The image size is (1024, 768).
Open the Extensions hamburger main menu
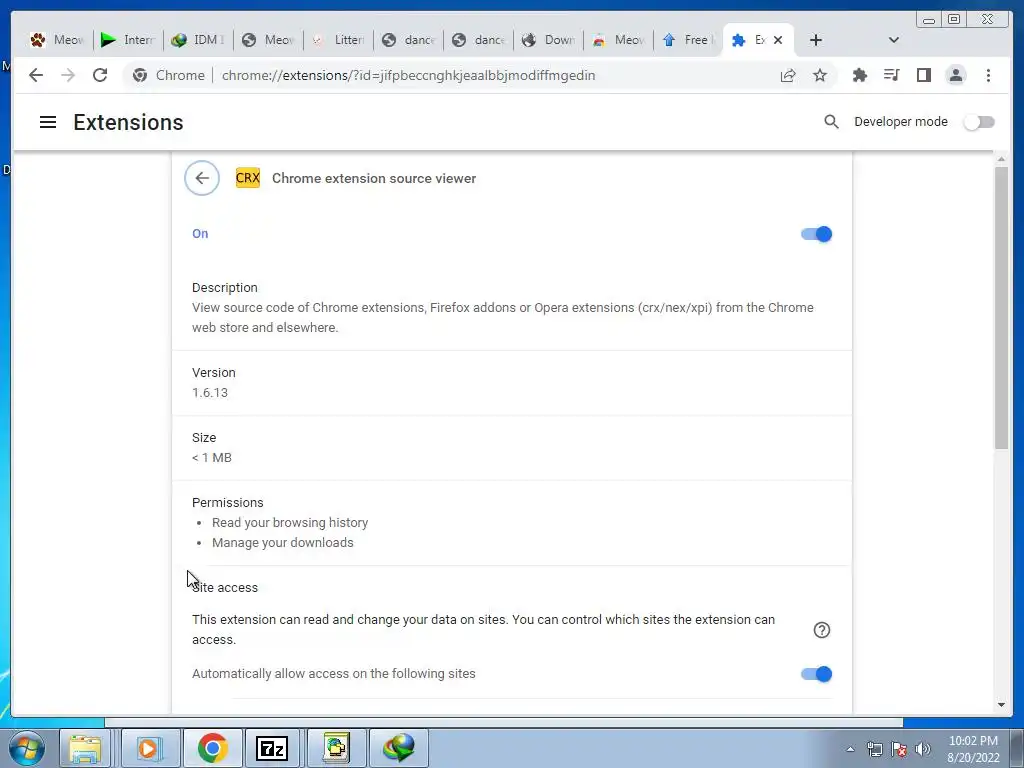48,122
